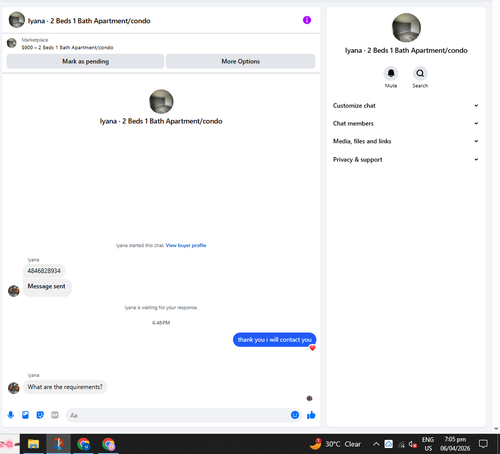The width and height of the screenshot is (500, 454).
Task: Send a thumbs-up like
Action: tap(311, 415)
